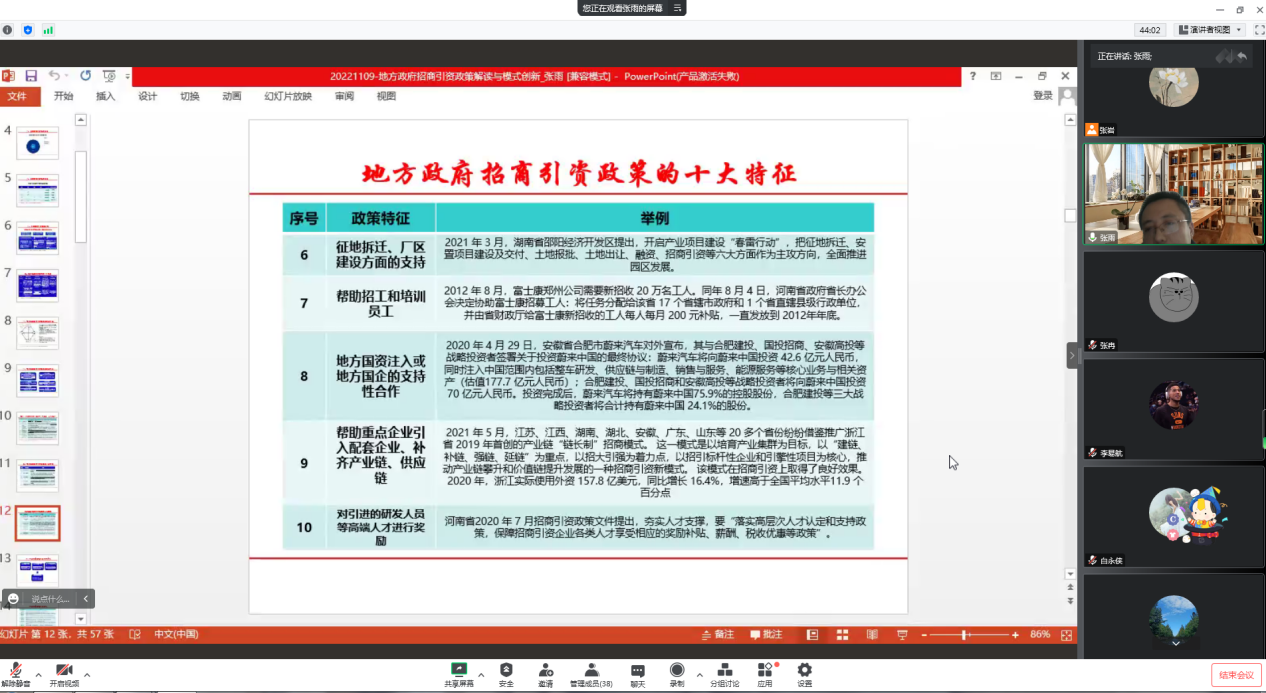Switch to normal view in status bar

tap(812, 635)
